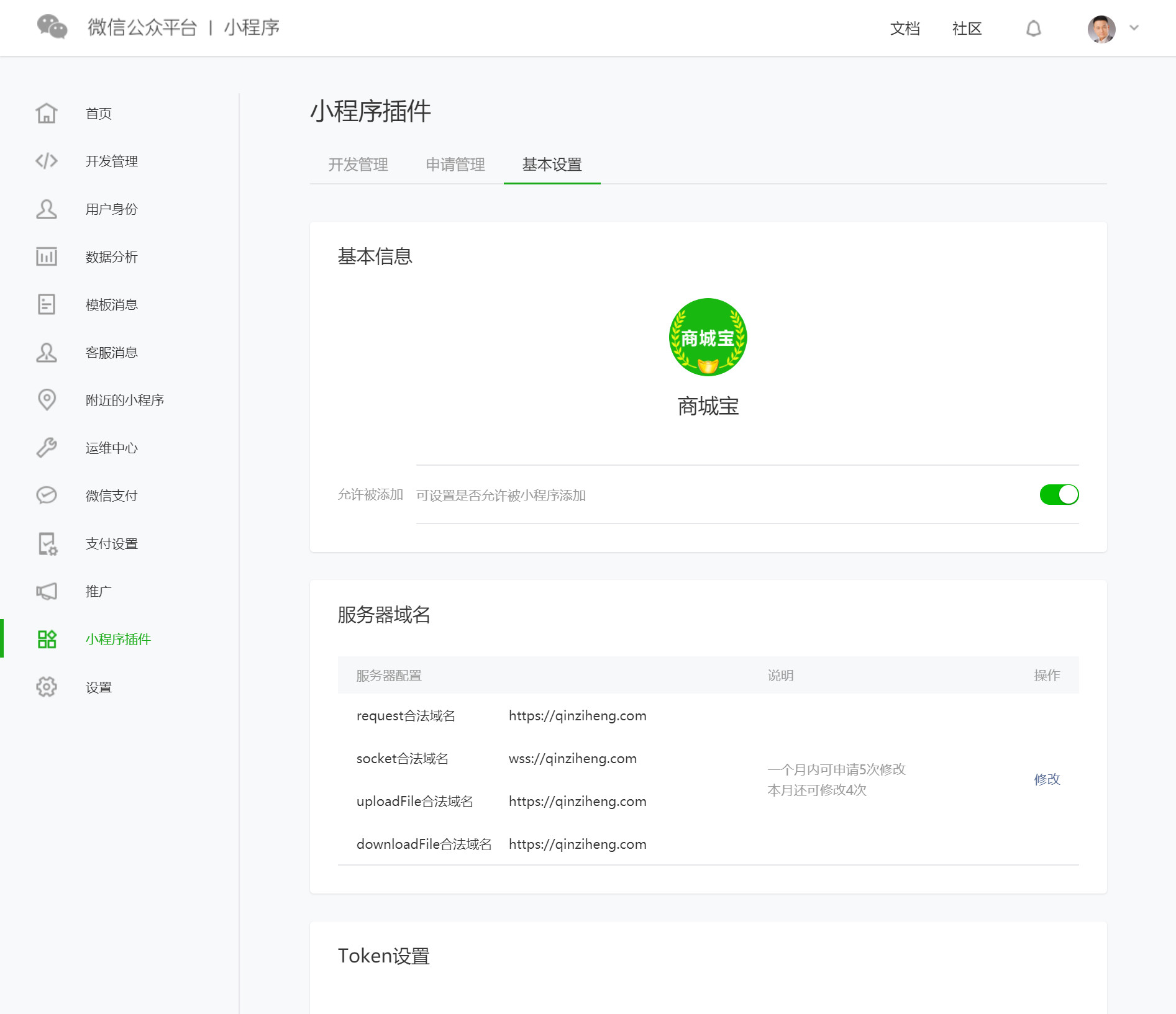This screenshot has width=1176, height=1014.
Task: Go to 首页 in the sidebar
Action: point(99,114)
